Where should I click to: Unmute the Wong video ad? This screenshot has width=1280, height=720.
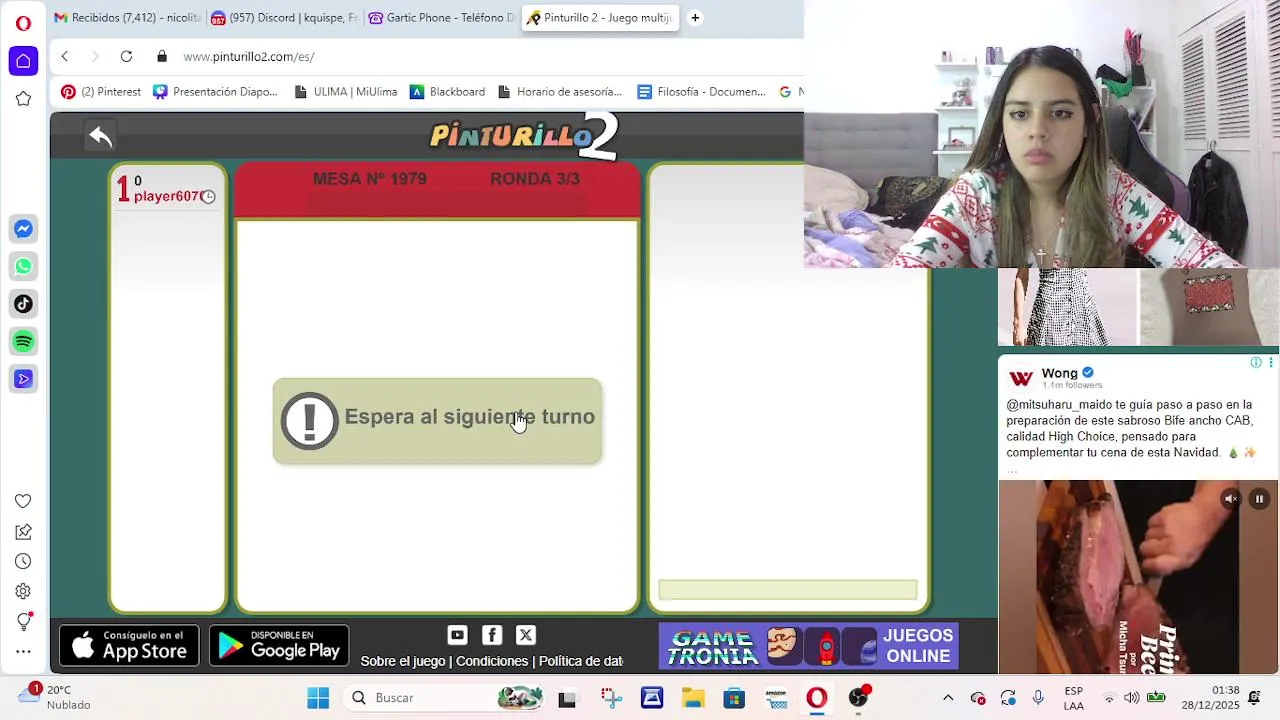coord(1231,499)
